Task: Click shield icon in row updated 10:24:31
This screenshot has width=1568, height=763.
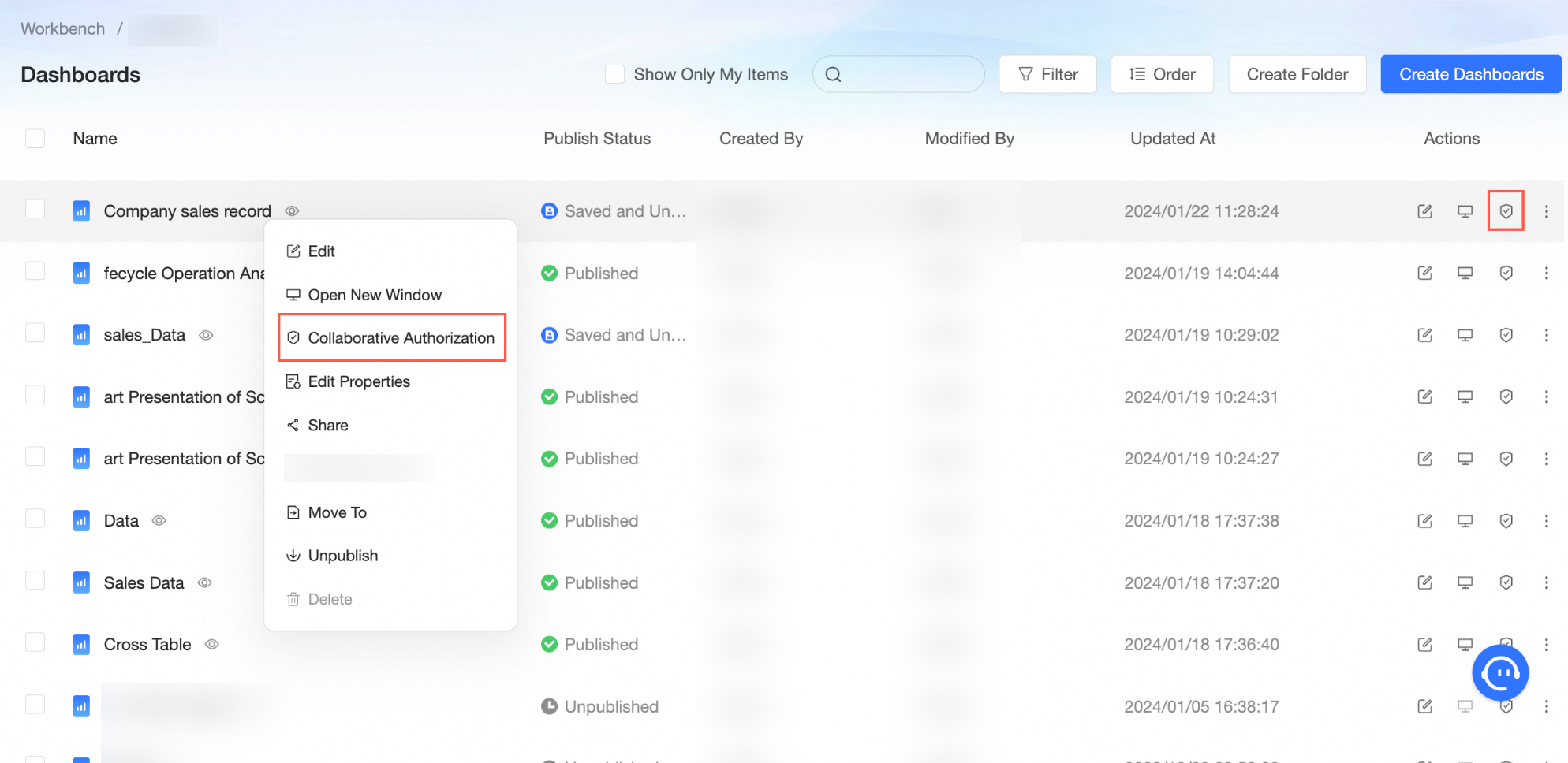Action: point(1506,396)
